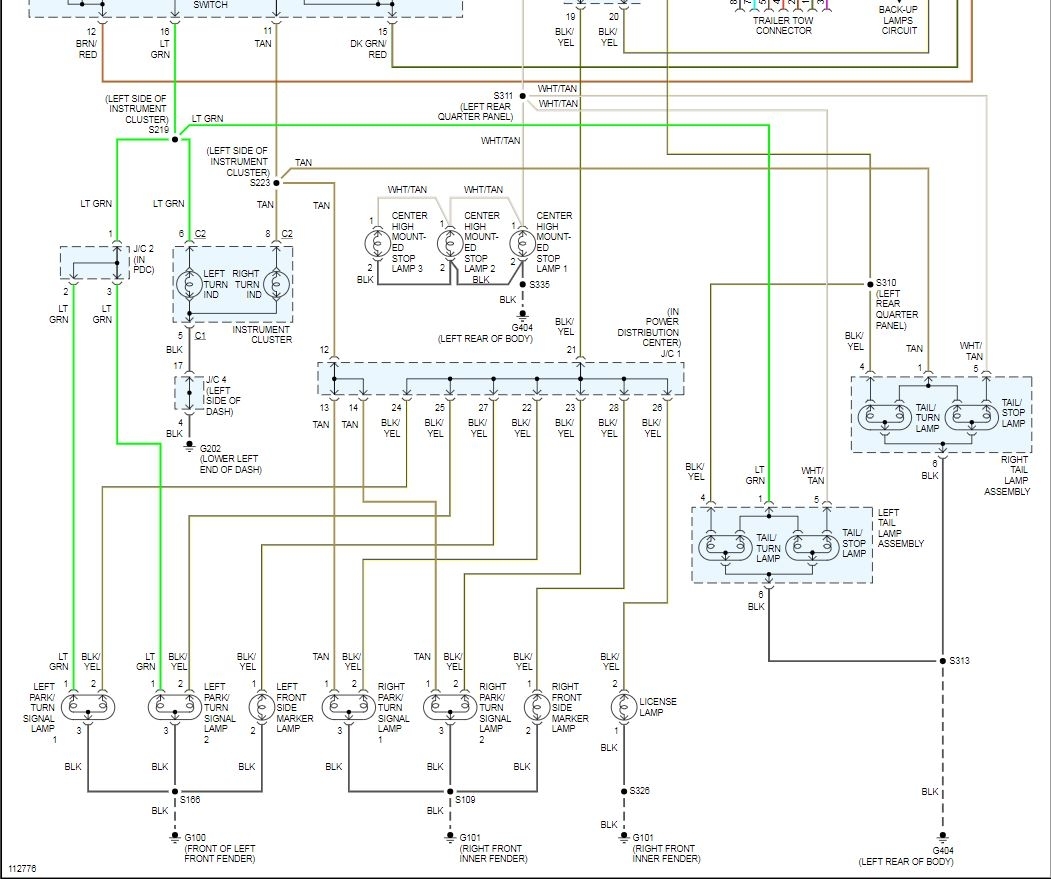The width and height of the screenshot is (1051, 879).
Task: Select the Left Turn Indicator bulb symbol
Action: click(x=189, y=285)
